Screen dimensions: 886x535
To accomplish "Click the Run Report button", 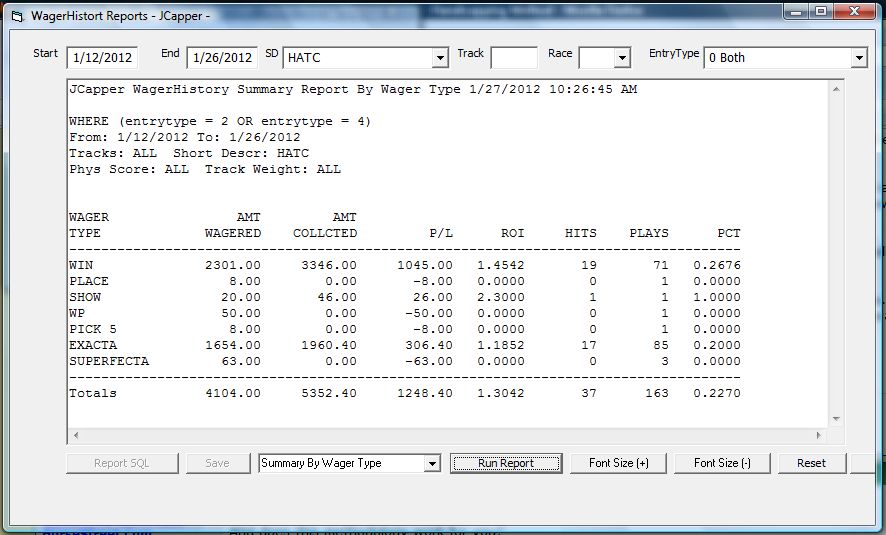I will 506,463.
